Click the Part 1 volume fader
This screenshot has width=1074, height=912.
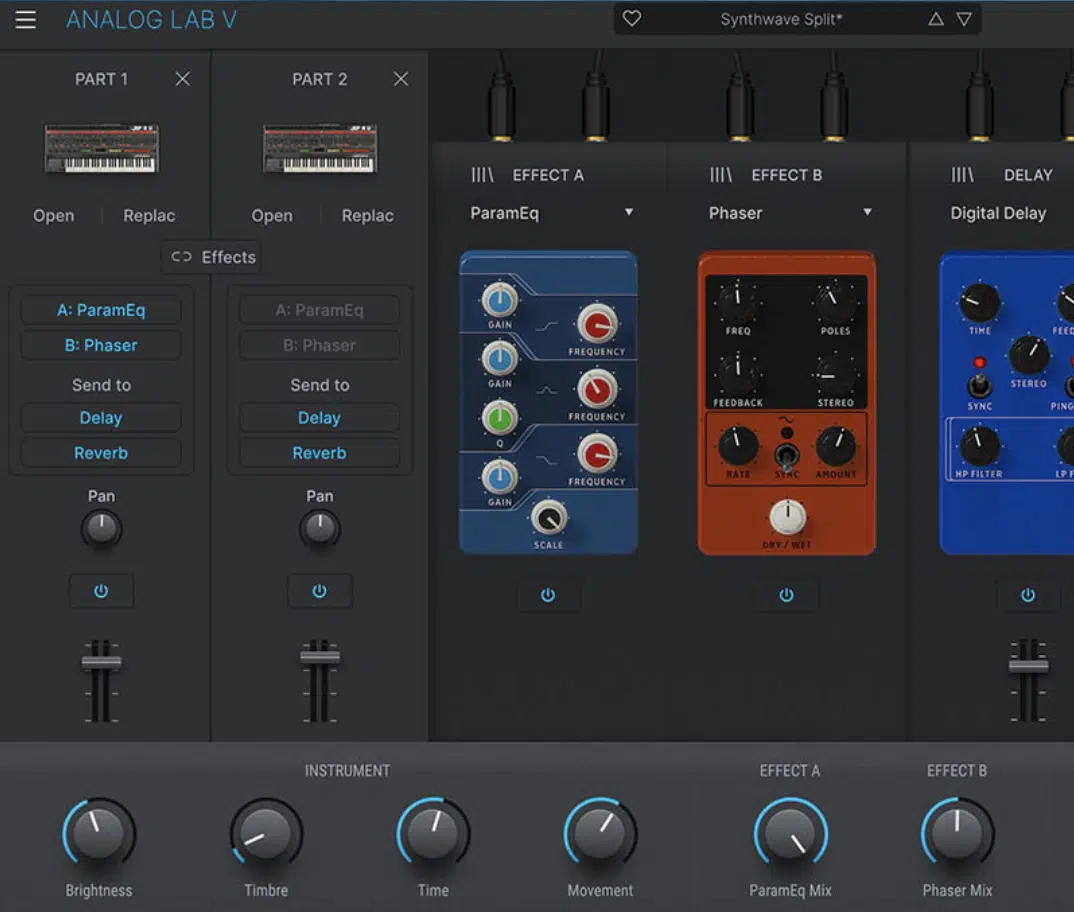[x=101, y=661]
